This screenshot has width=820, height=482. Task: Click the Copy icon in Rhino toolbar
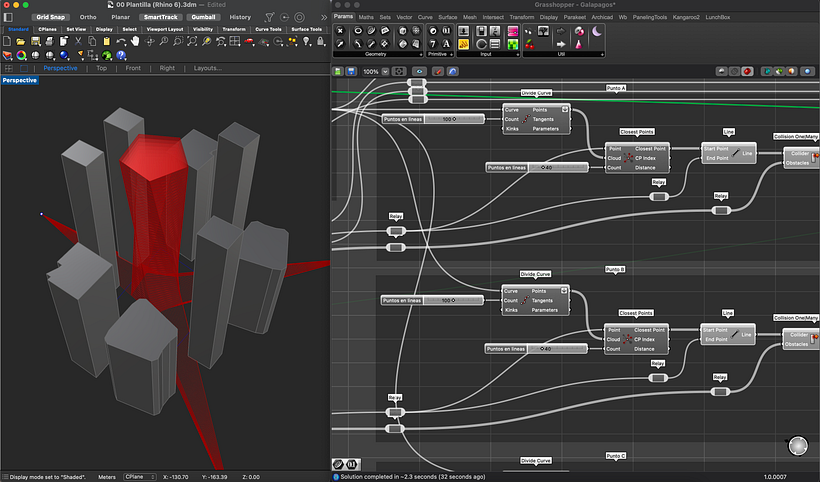[x=92, y=41]
